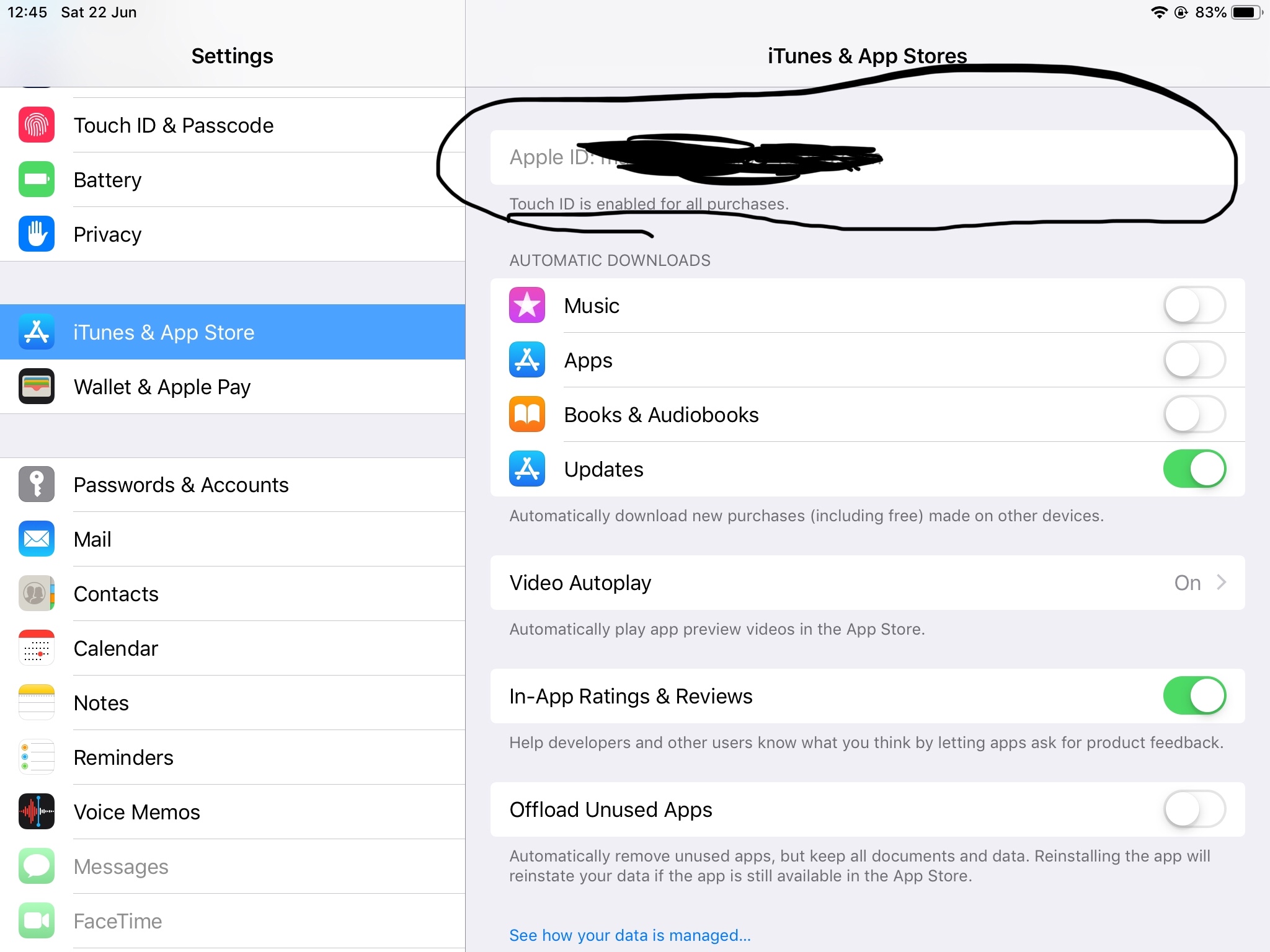Tap the green Battery icon
1270x952 pixels.
click(x=37, y=180)
